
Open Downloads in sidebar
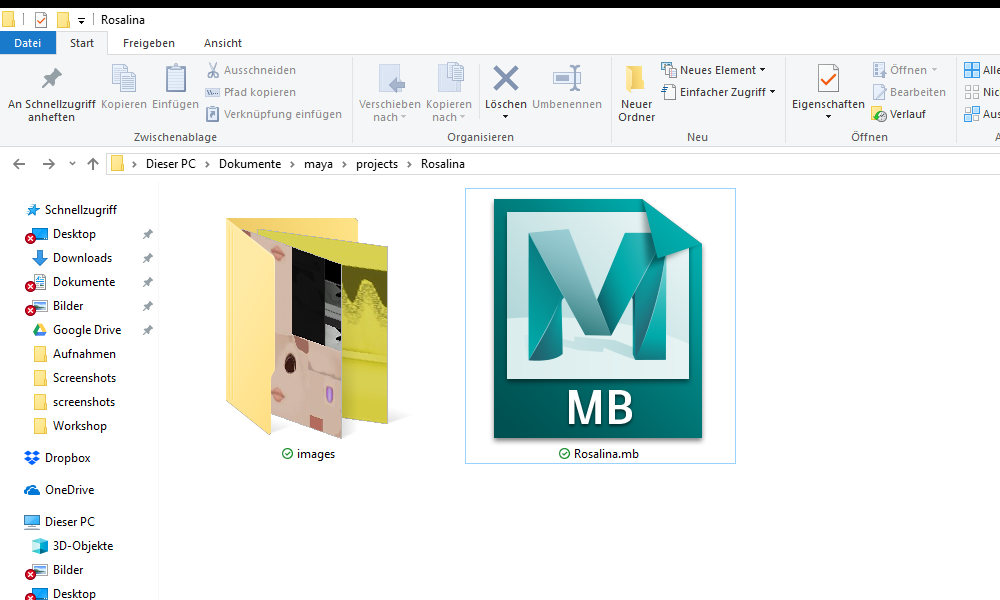tap(82, 258)
